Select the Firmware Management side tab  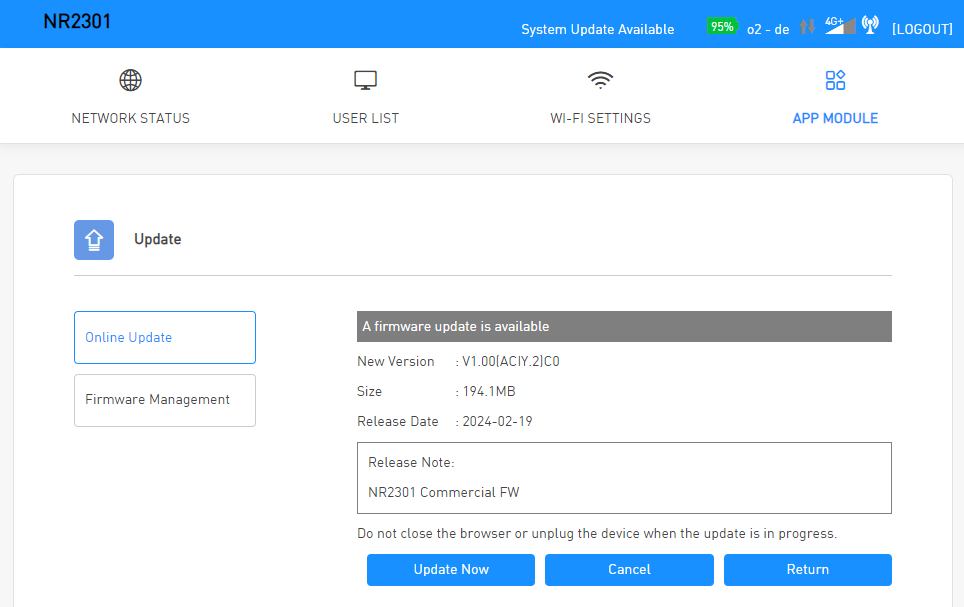point(165,400)
